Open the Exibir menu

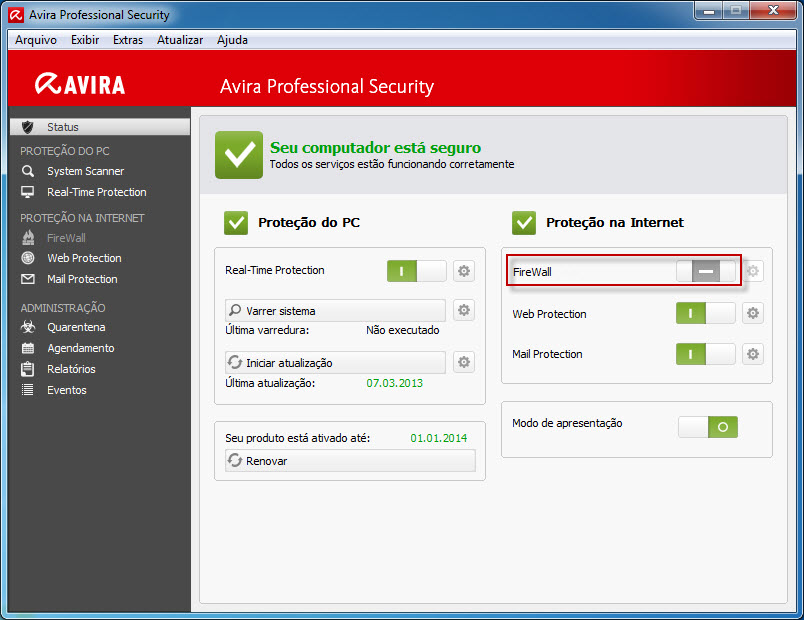(x=85, y=40)
